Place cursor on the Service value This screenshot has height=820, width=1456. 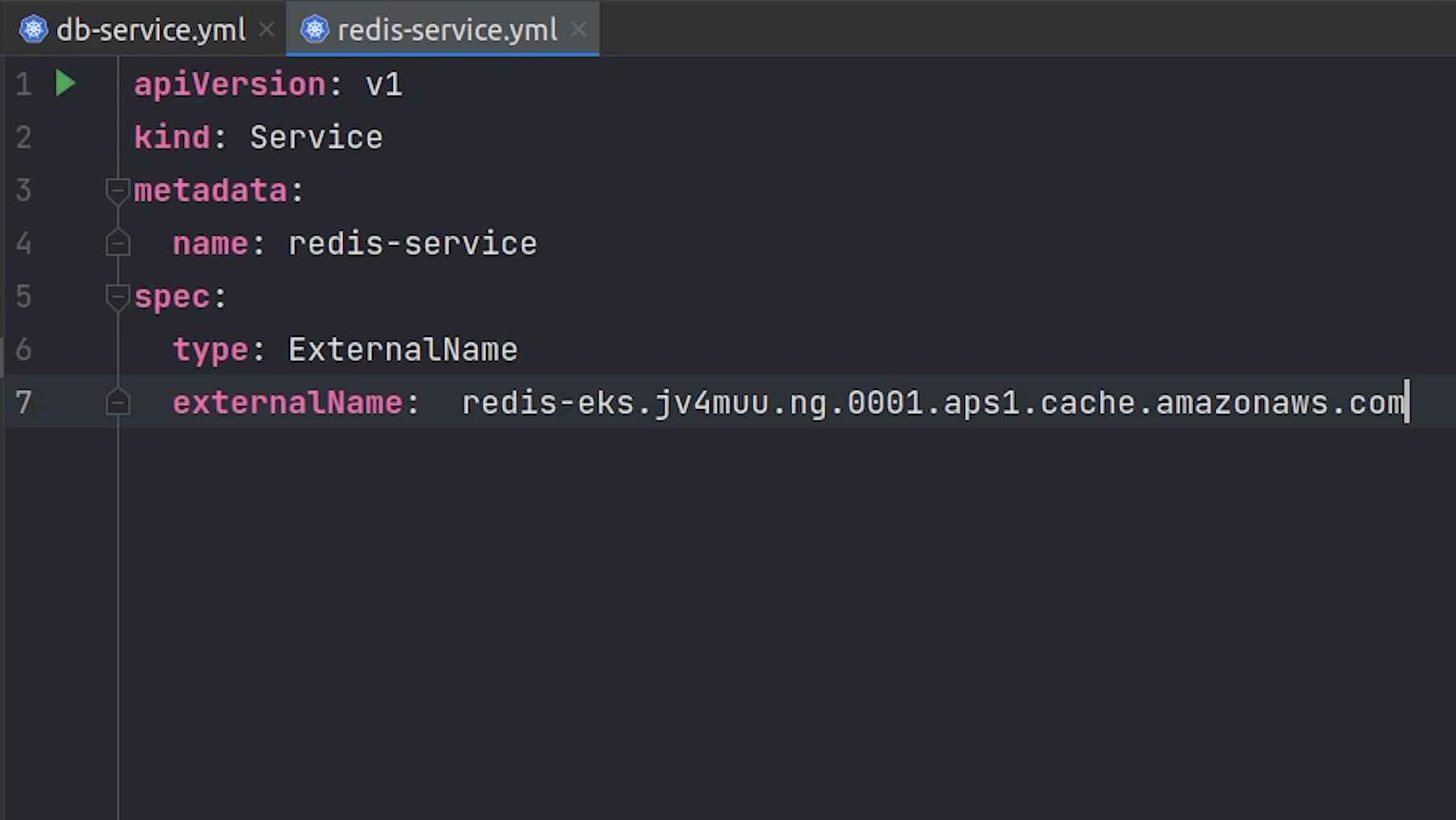(316, 137)
